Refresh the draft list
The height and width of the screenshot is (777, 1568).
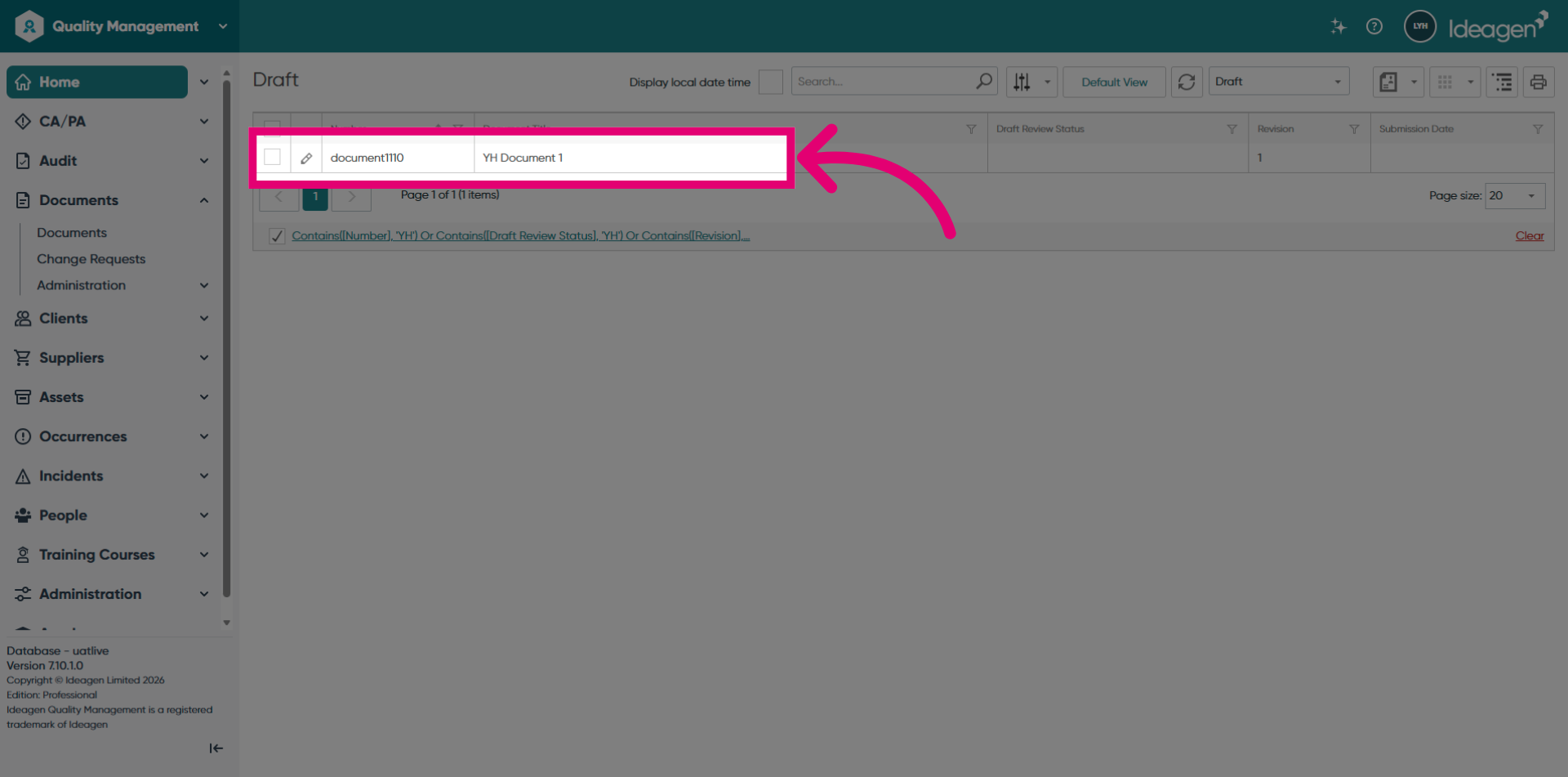(1187, 82)
